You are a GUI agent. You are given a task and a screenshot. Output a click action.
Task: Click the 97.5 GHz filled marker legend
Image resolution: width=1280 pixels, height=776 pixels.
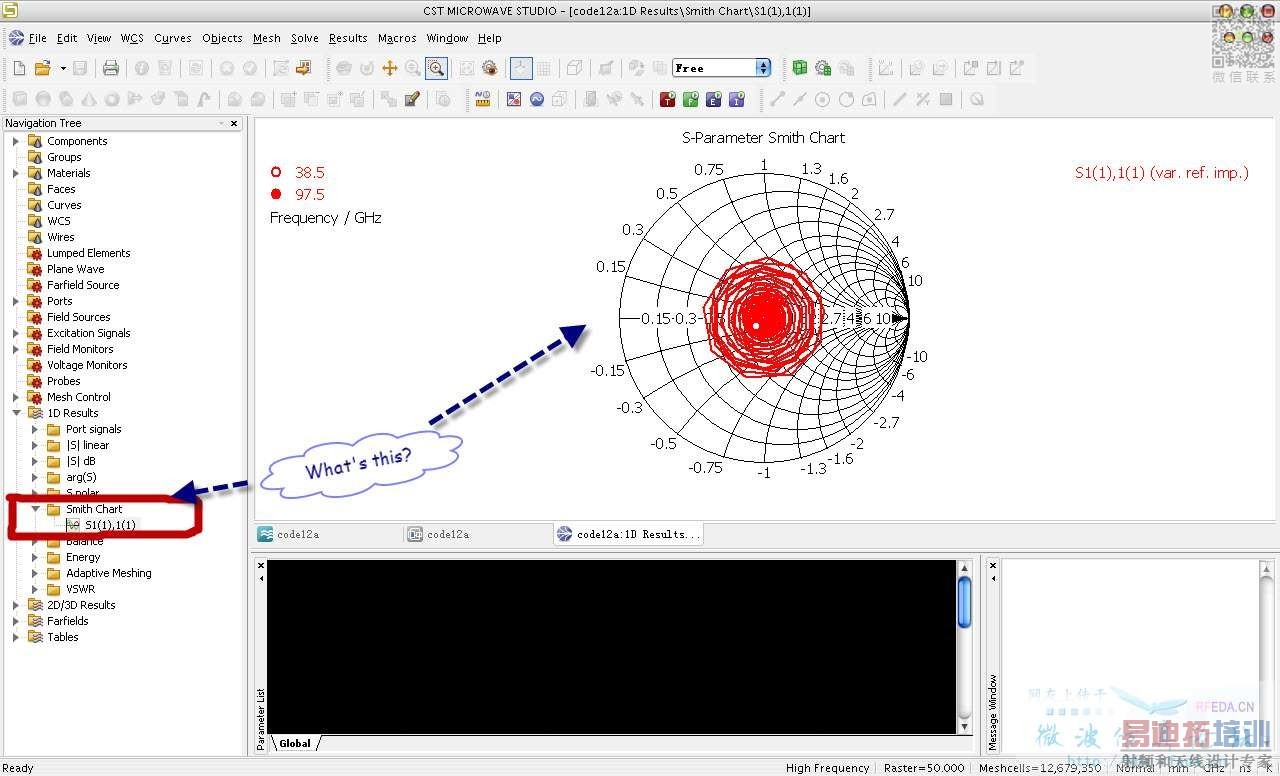coord(297,194)
